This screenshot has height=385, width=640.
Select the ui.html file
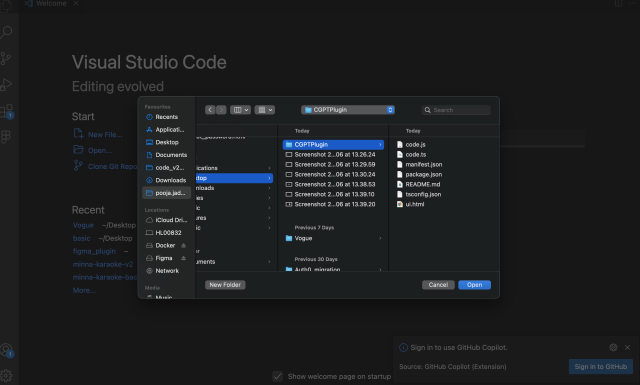click(411, 204)
